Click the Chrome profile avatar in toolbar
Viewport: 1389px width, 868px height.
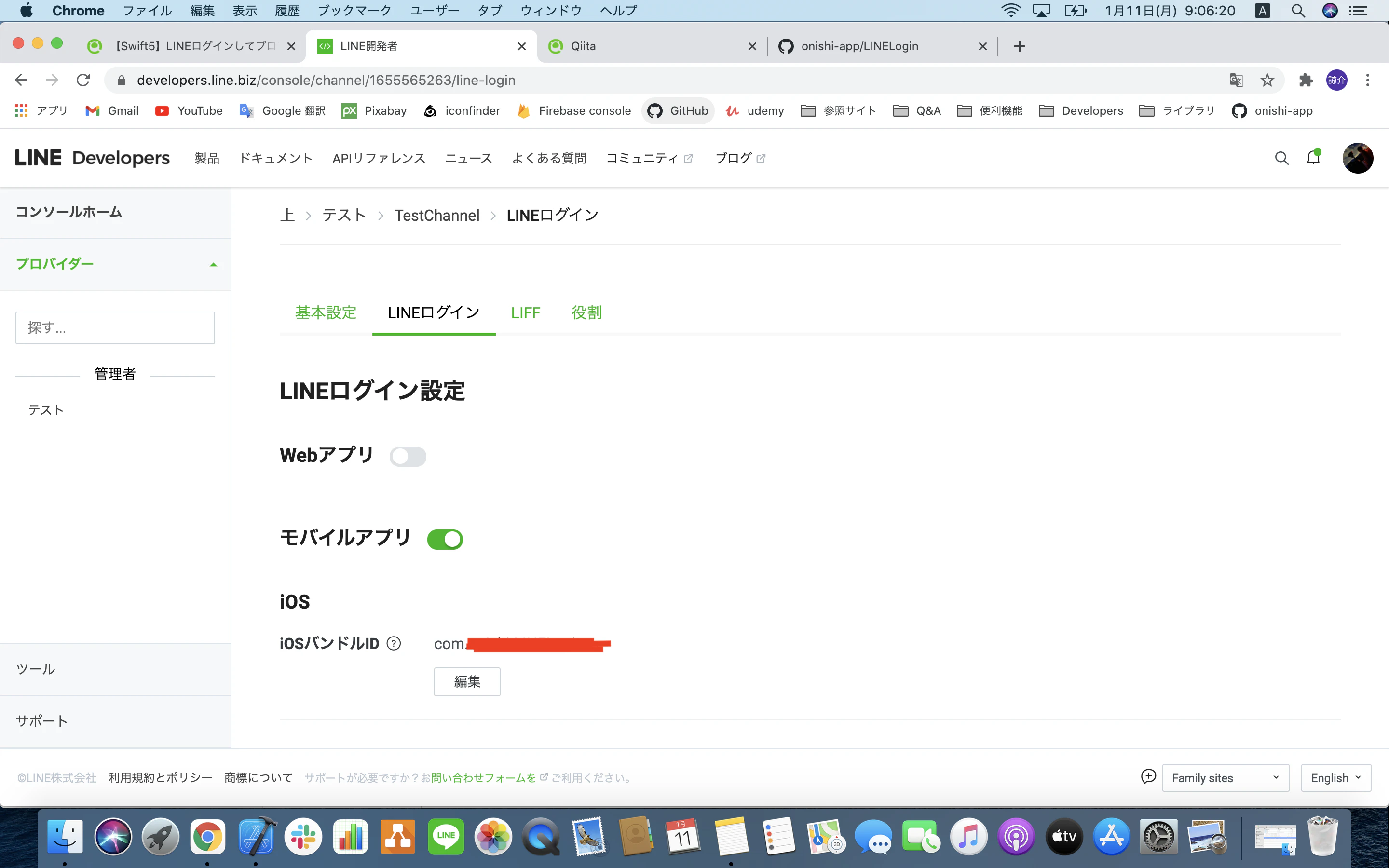coord(1337,80)
